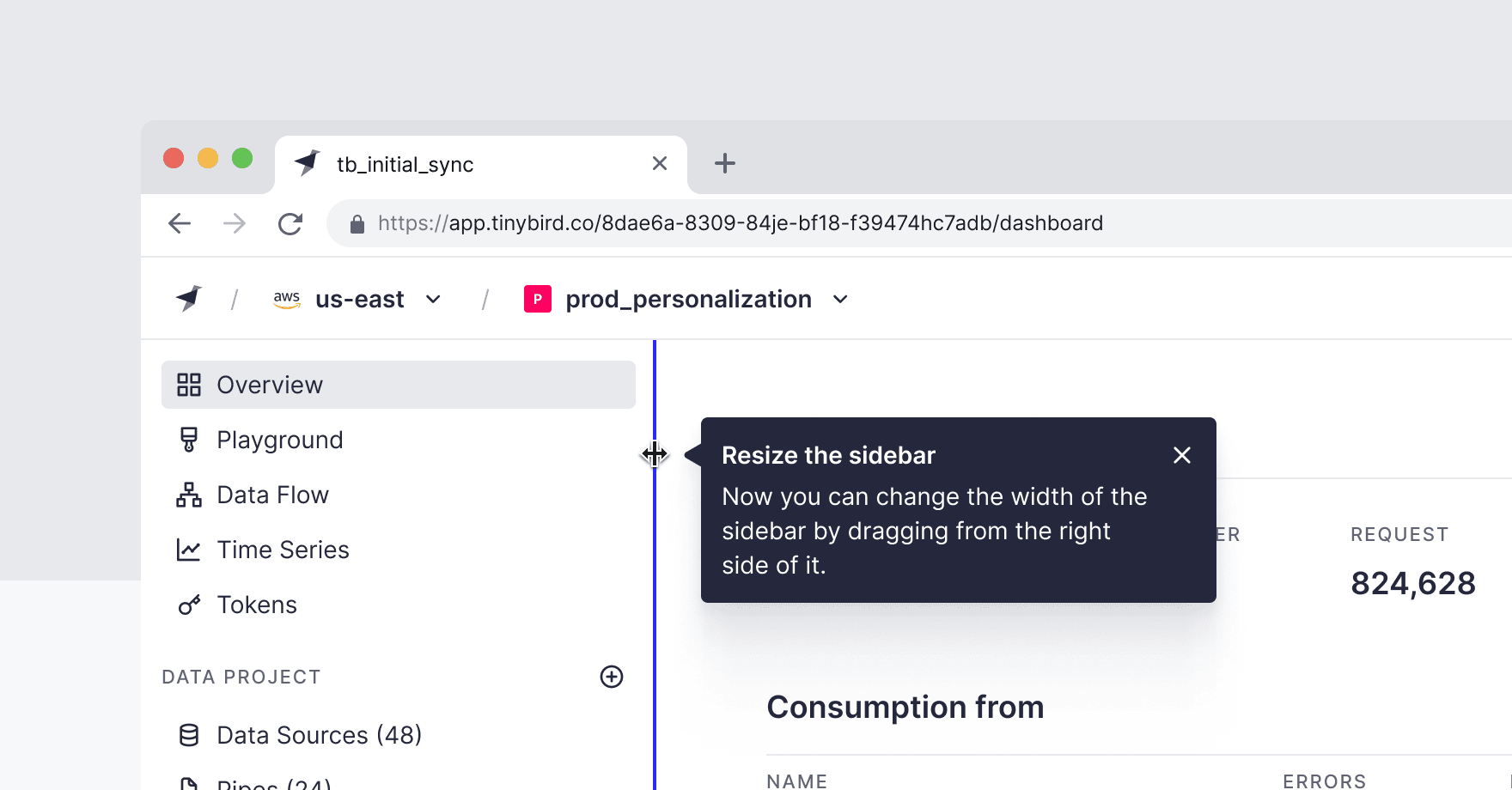This screenshot has height=790, width=1512.
Task: Select the Data Flow diagram icon
Action: 189,494
